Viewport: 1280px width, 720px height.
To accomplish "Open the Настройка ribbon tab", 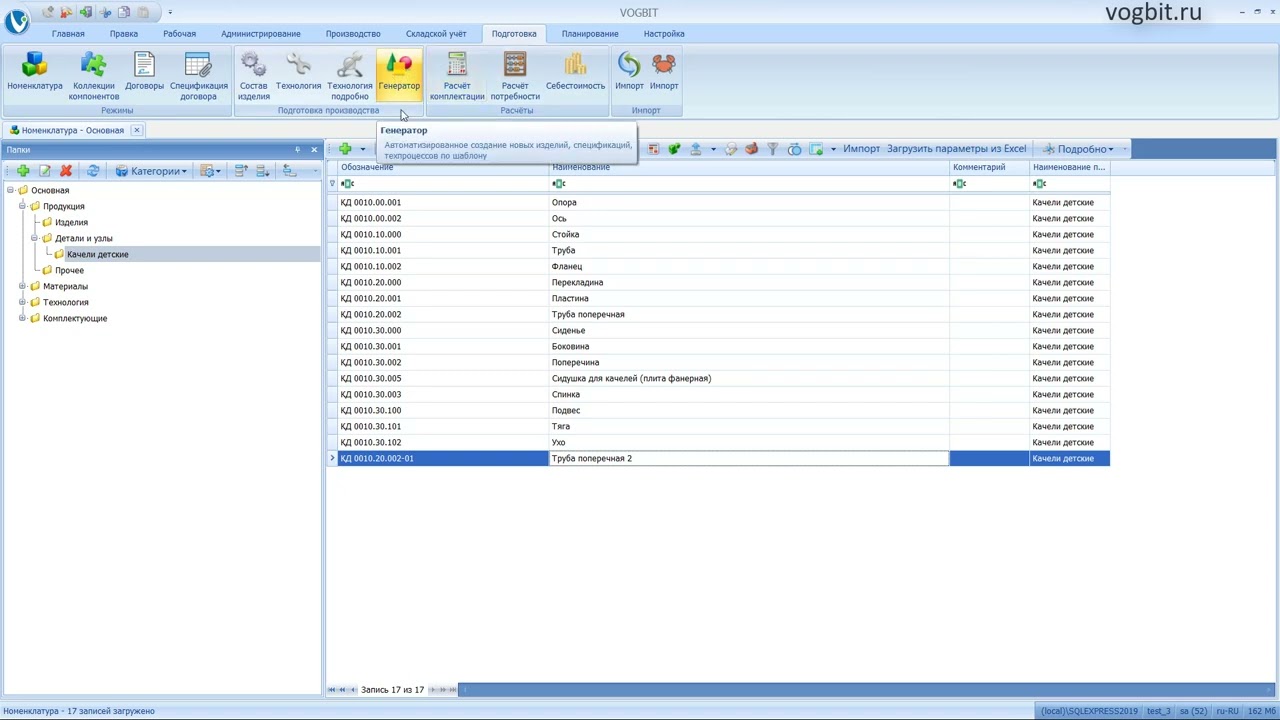I will pos(664,34).
